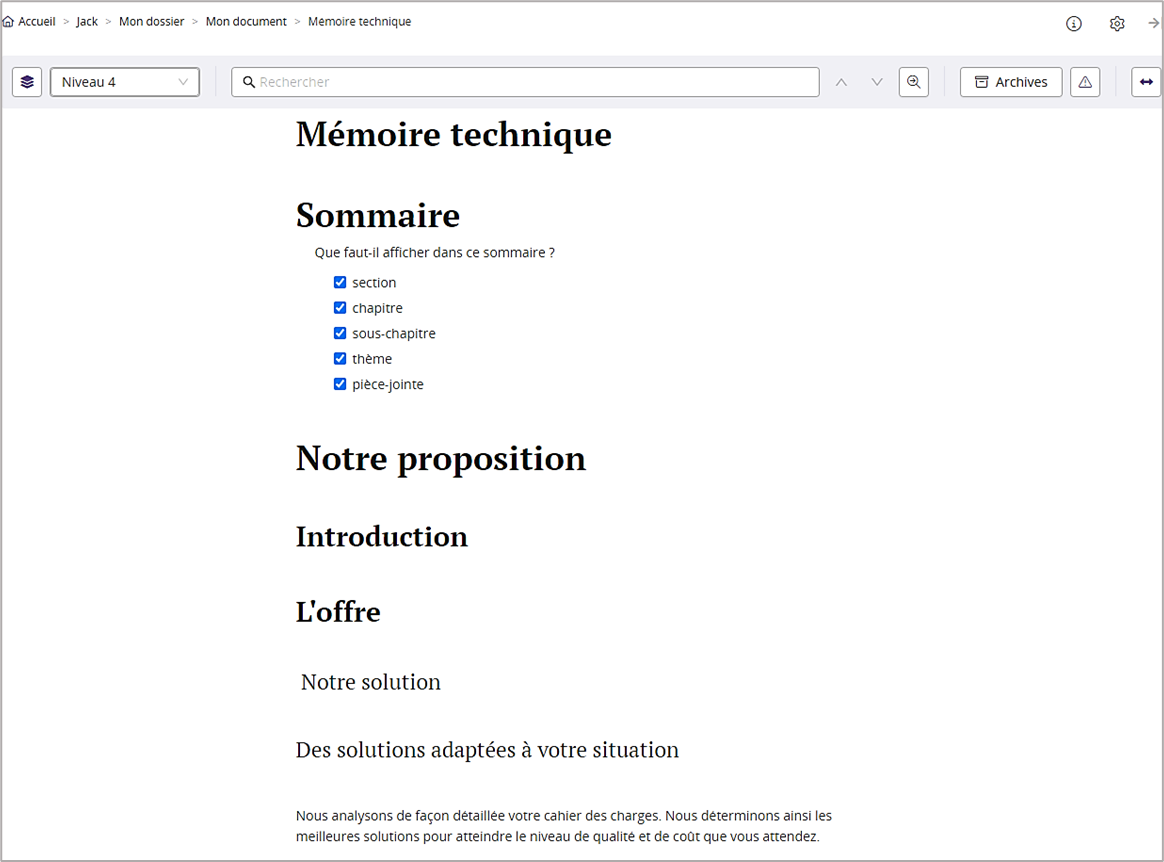
Task: Uncheck the section checkbox
Action: click(x=340, y=283)
